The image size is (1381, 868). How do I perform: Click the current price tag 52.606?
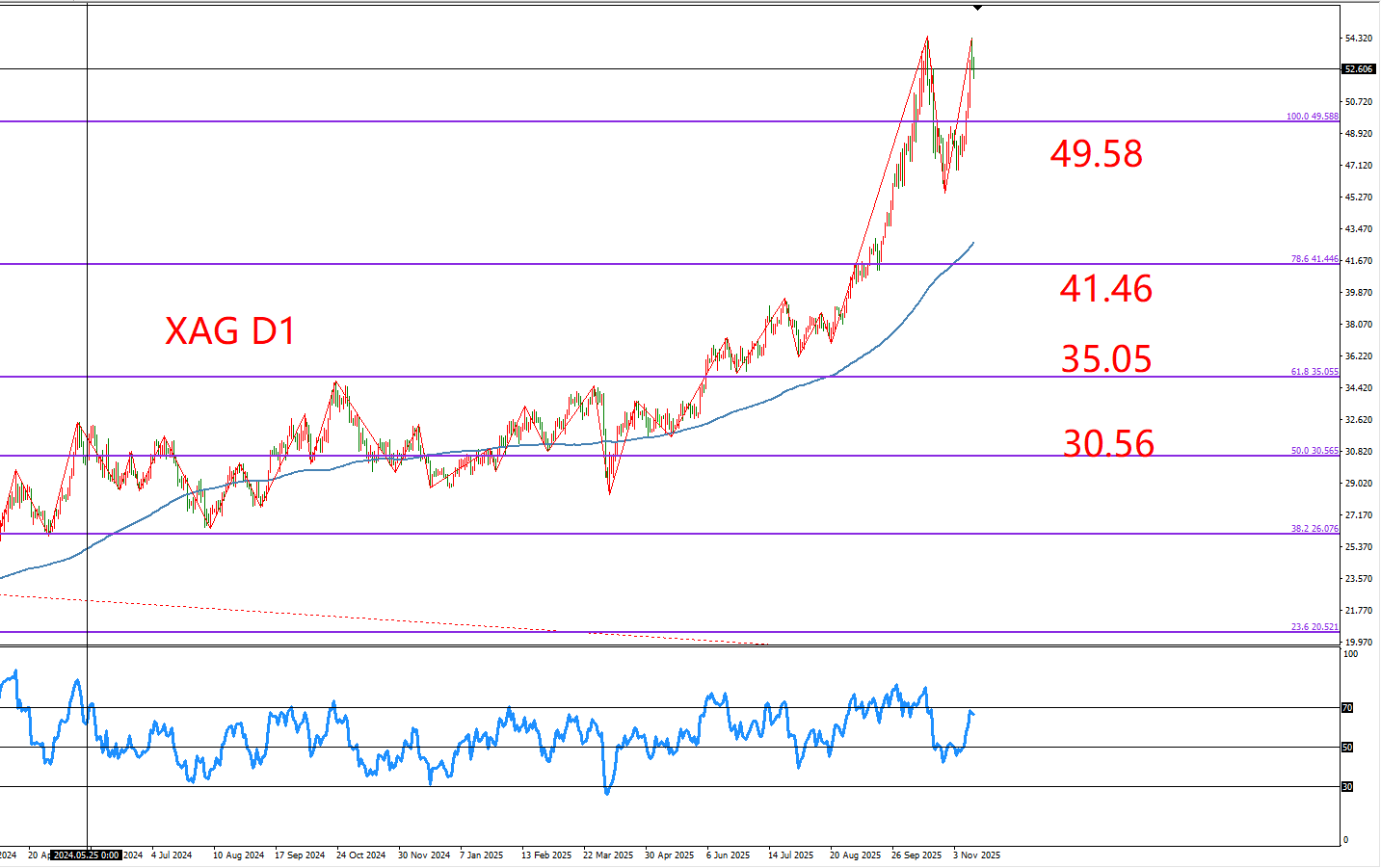pos(1358,69)
